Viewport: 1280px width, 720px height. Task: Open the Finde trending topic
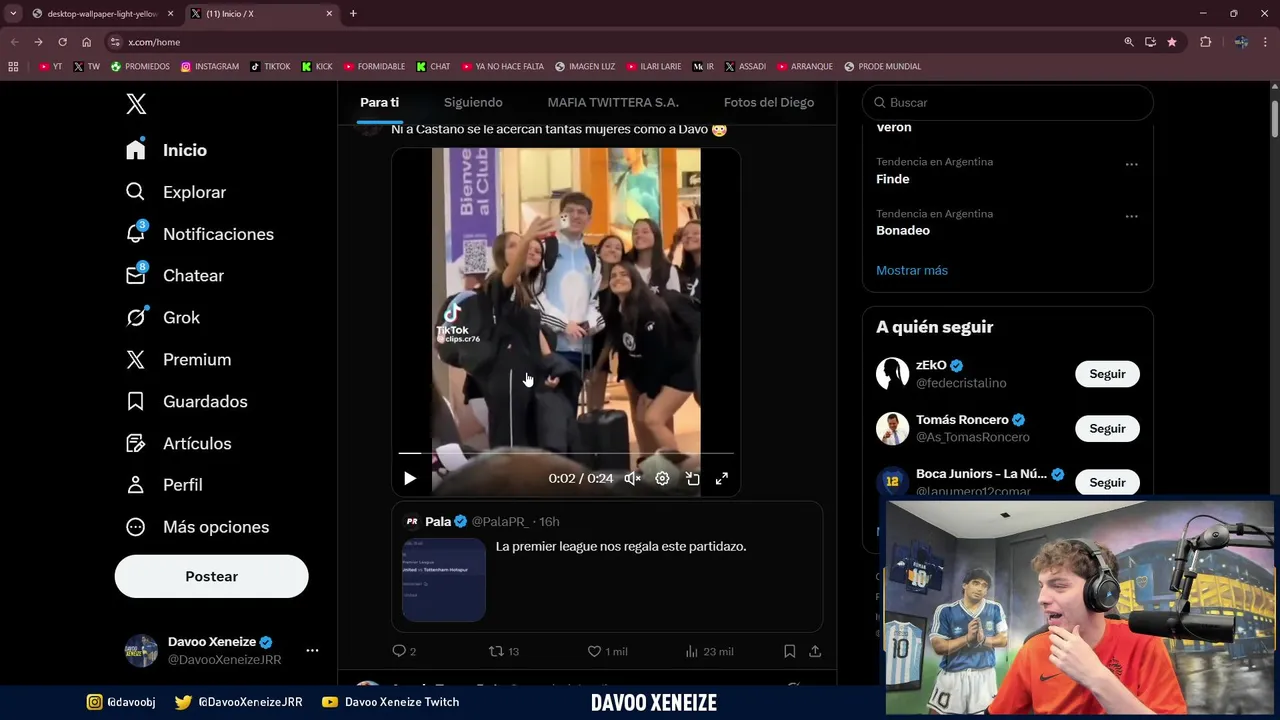pyautogui.click(x=893, y=179)
